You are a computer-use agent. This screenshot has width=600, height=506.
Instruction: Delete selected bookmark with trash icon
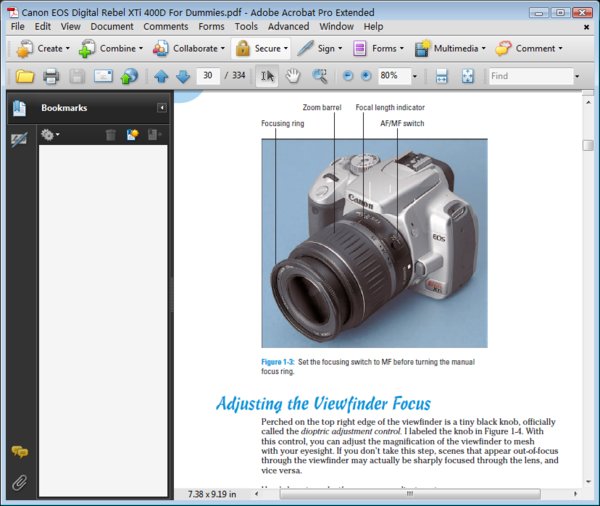[x=111, y=135]
